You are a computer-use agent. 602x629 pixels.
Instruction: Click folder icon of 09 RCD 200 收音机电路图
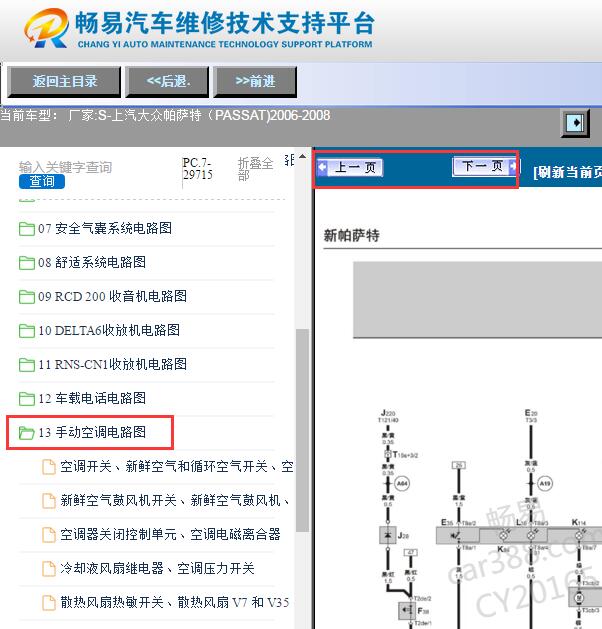pyautogui.click(x=26, y=297)
